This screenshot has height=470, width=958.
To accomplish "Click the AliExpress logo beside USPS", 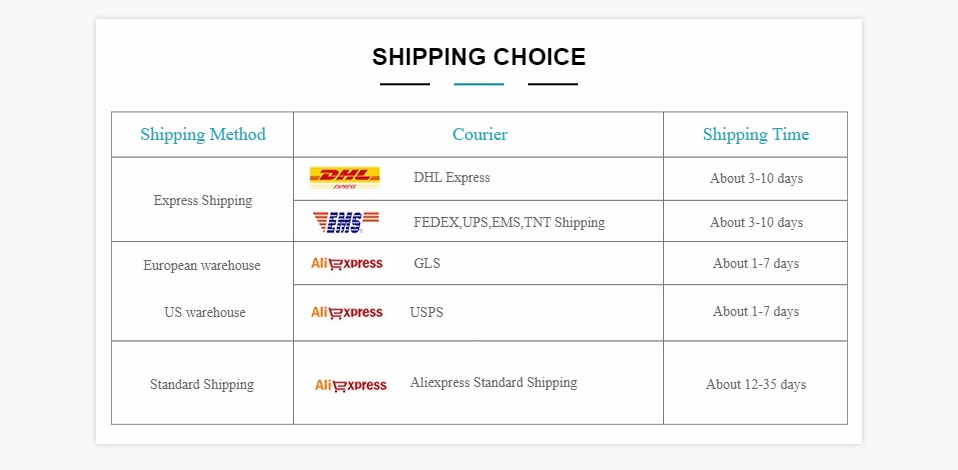I will tap(346, 312).
